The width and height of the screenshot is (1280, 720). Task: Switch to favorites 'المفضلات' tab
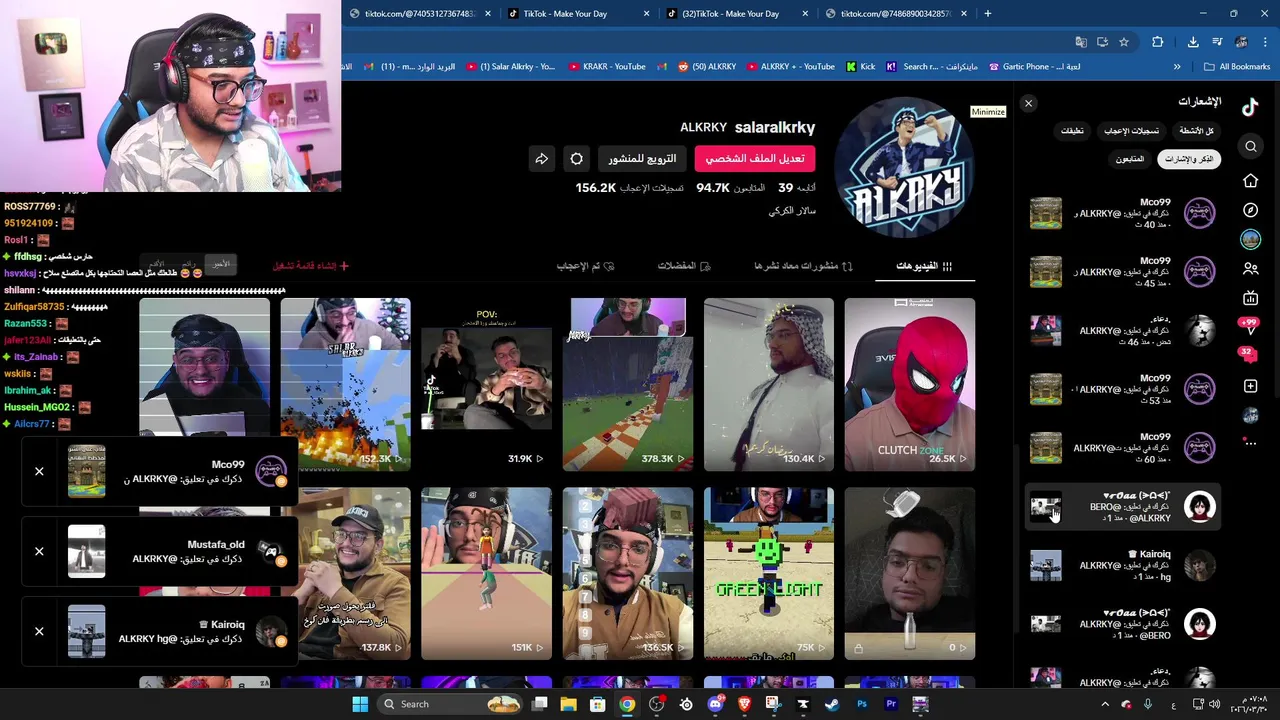coord(684,266)
